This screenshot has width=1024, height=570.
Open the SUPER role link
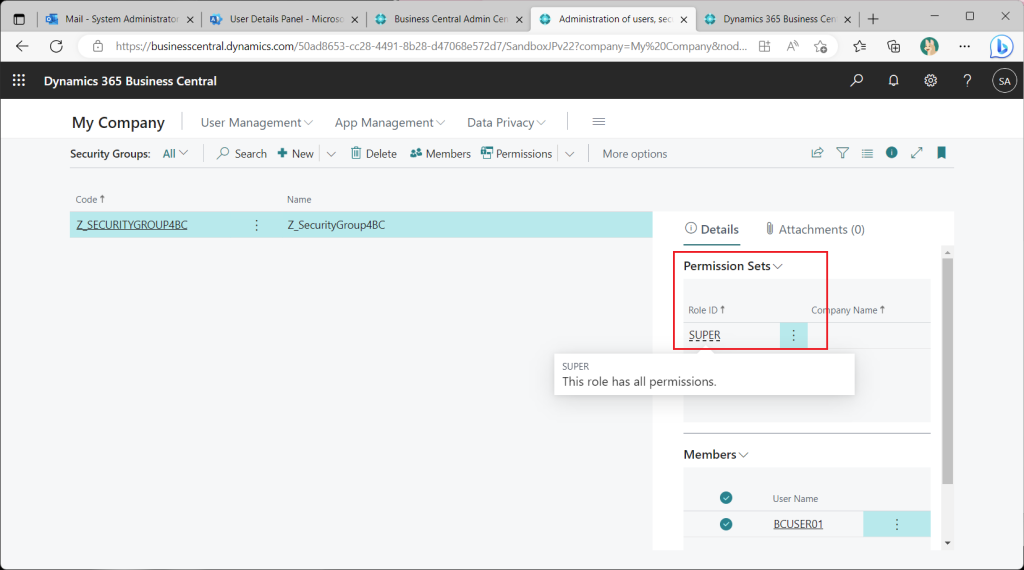pyautogui.click(x=705, y=335)
